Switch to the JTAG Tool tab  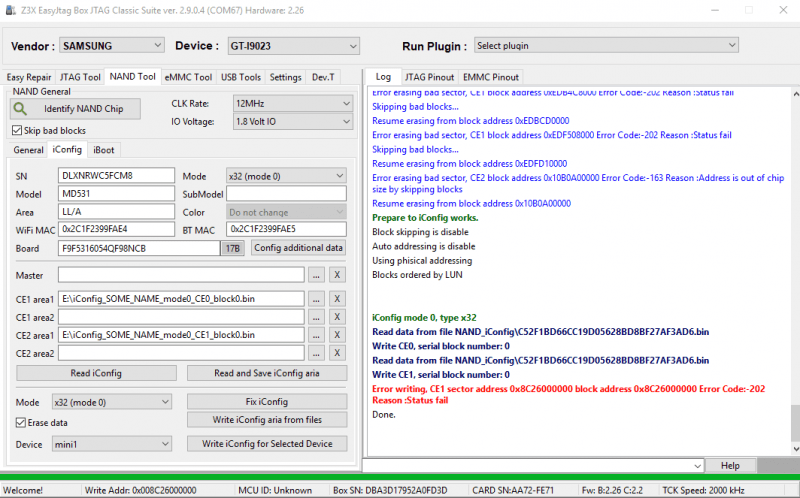click(80, 77)
